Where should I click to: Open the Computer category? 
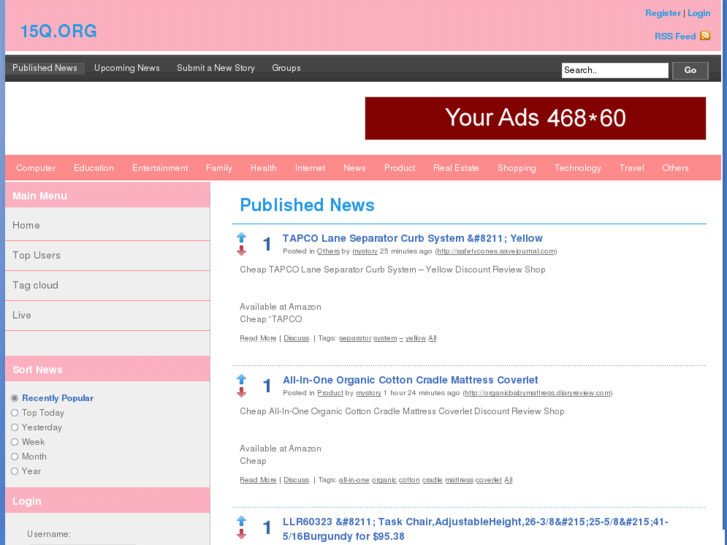36,168
